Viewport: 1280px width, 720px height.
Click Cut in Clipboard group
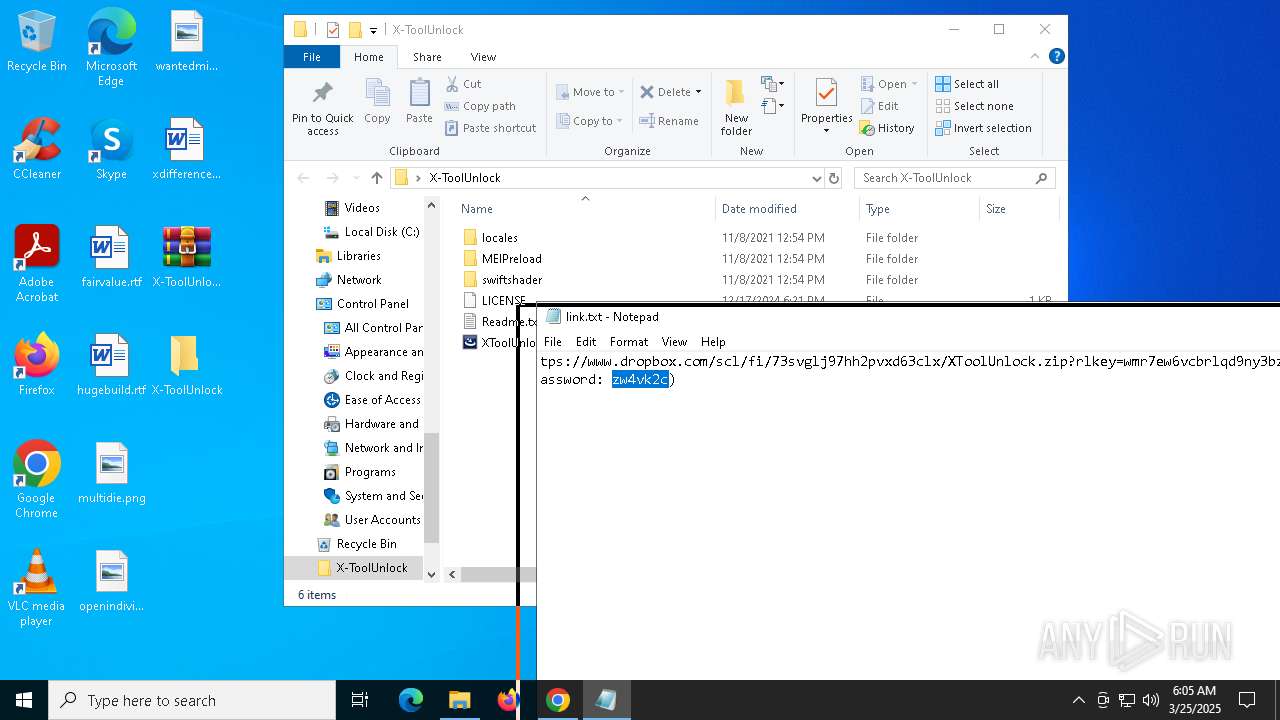tap(463, 84)
